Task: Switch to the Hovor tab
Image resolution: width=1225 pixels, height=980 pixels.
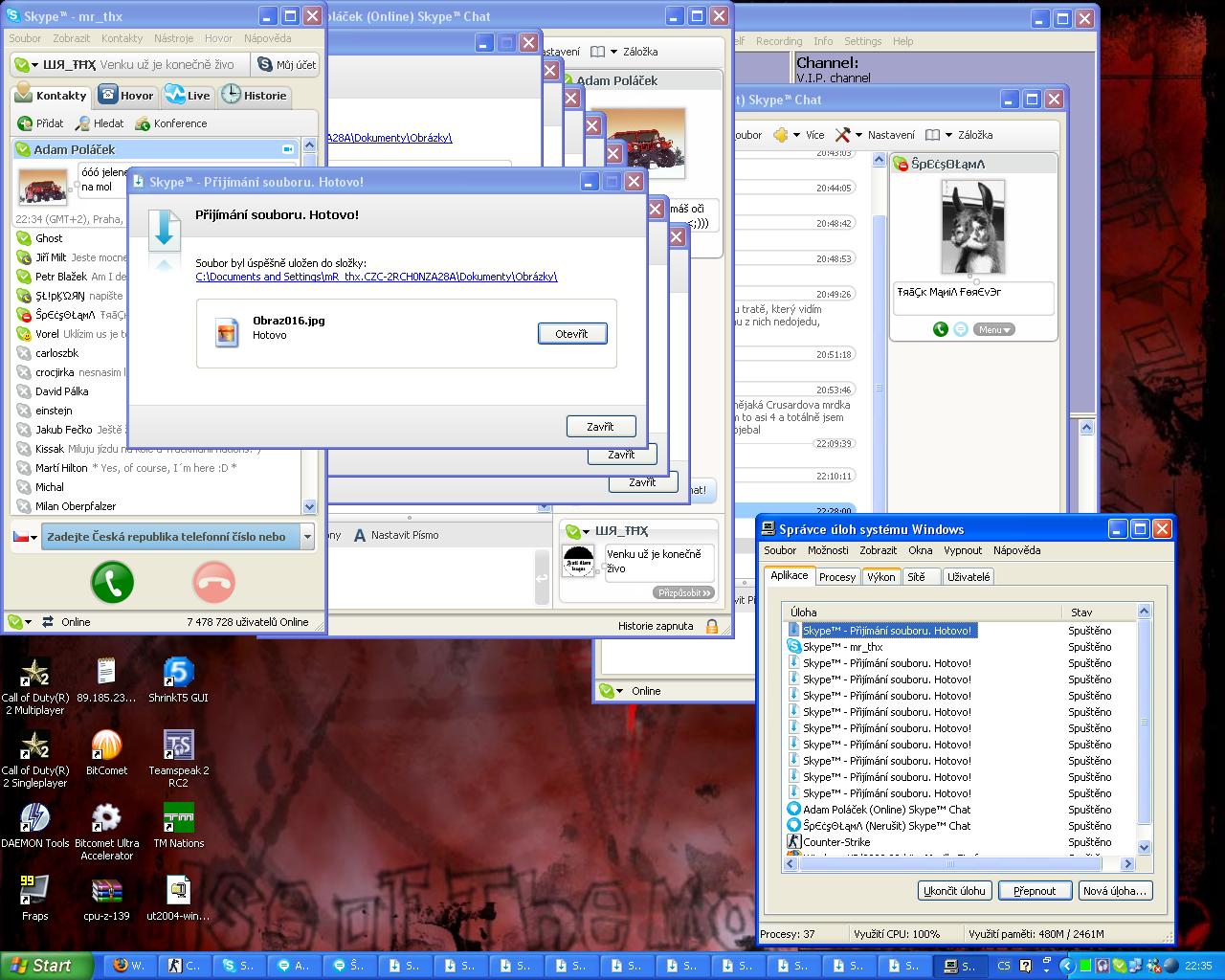Action: (x=126, y=96)
